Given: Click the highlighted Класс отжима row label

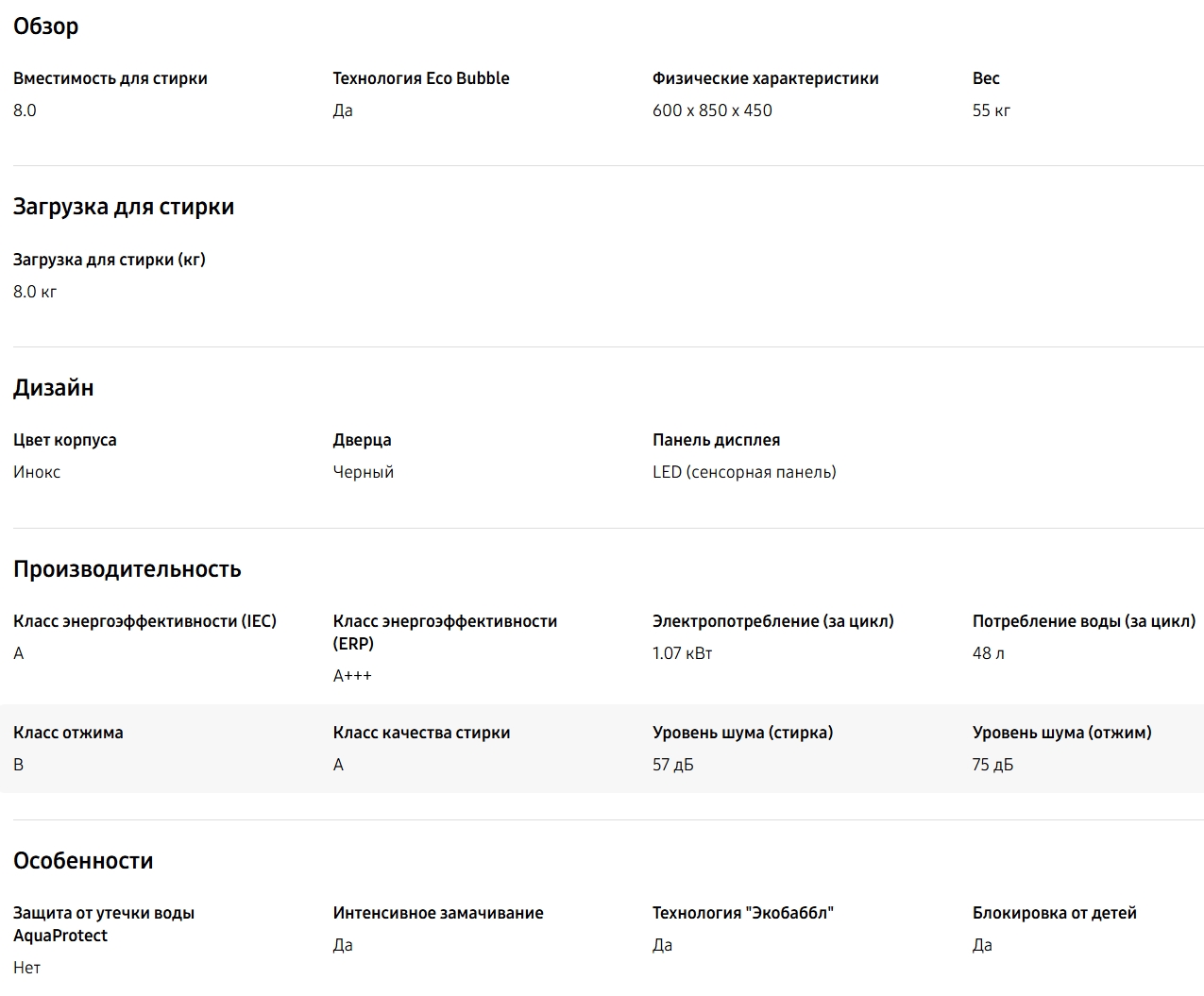Looking at the screenshot, I should pyautogui.click(x=68, y=733).
